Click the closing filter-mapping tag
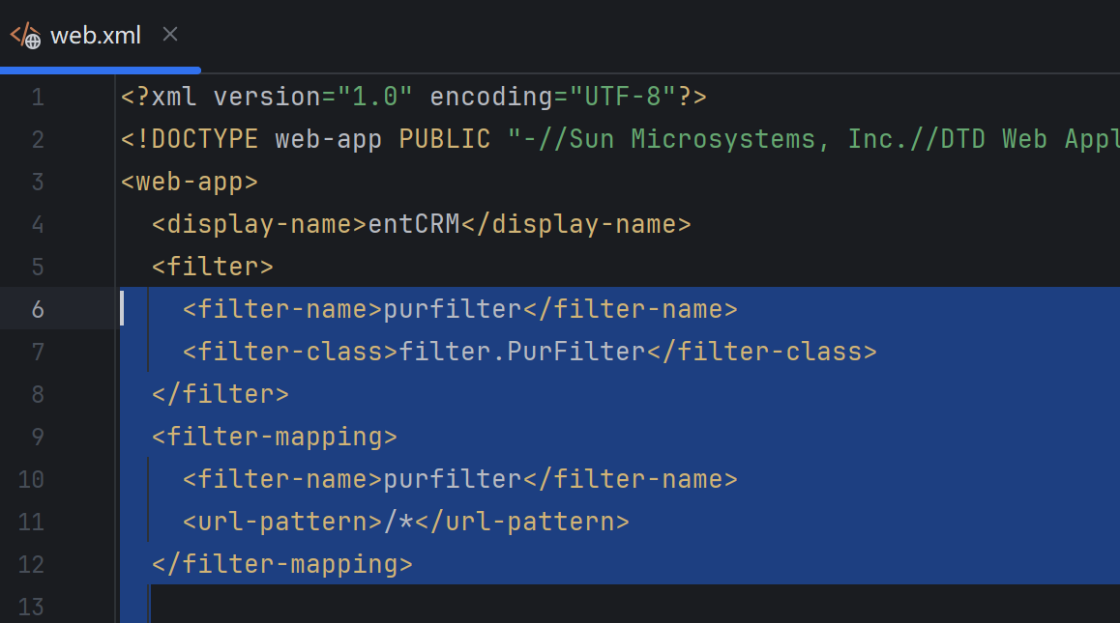 coord(282,564)
